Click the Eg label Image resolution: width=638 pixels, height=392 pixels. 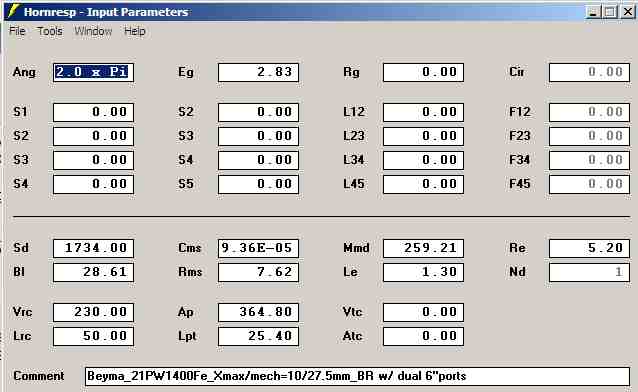tap(186, 72)
